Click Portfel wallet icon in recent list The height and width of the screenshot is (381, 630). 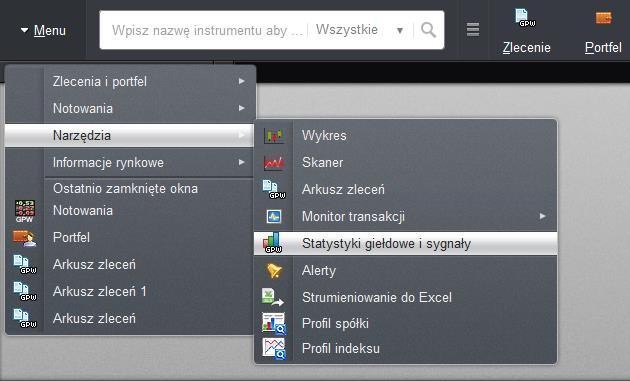(x=25, y=238)
